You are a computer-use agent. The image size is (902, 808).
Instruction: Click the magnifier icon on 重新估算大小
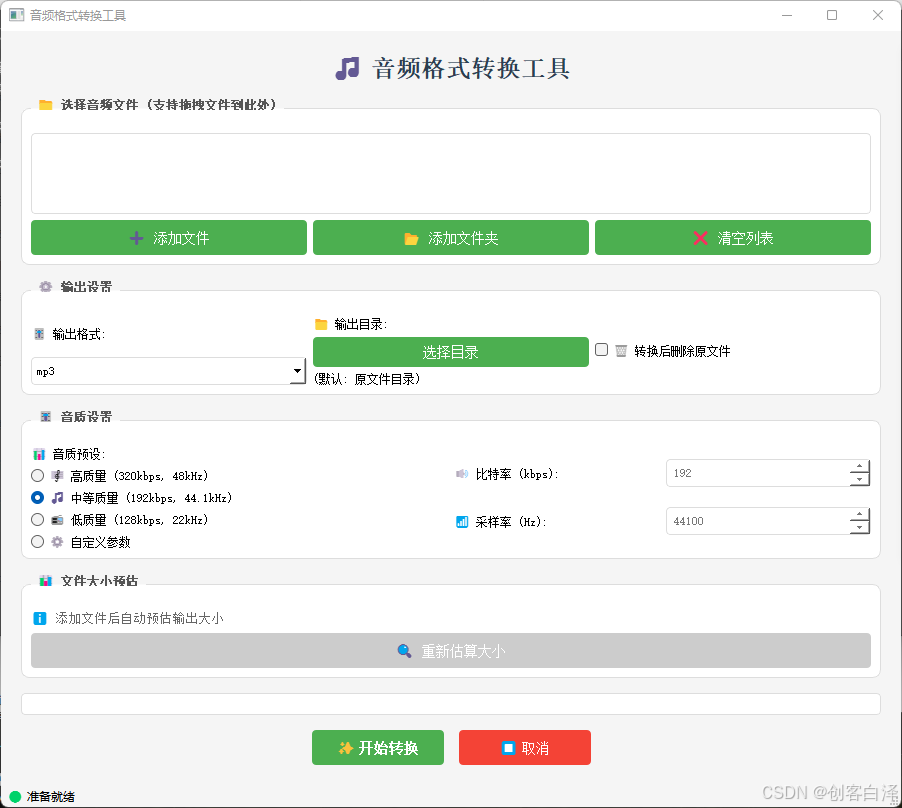[404, 651]
